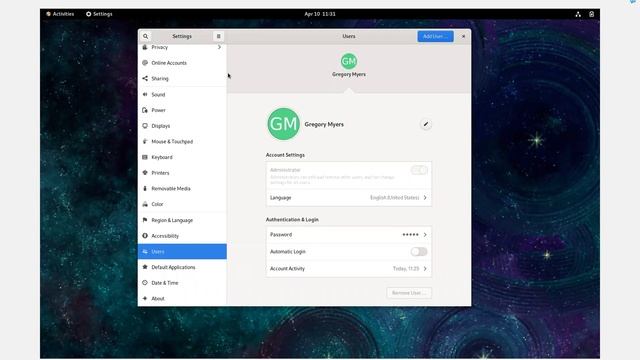Click the Today account activity value
Image resolution: width=640 pixels, height=360 pixels.
click(x=406, y=269)
